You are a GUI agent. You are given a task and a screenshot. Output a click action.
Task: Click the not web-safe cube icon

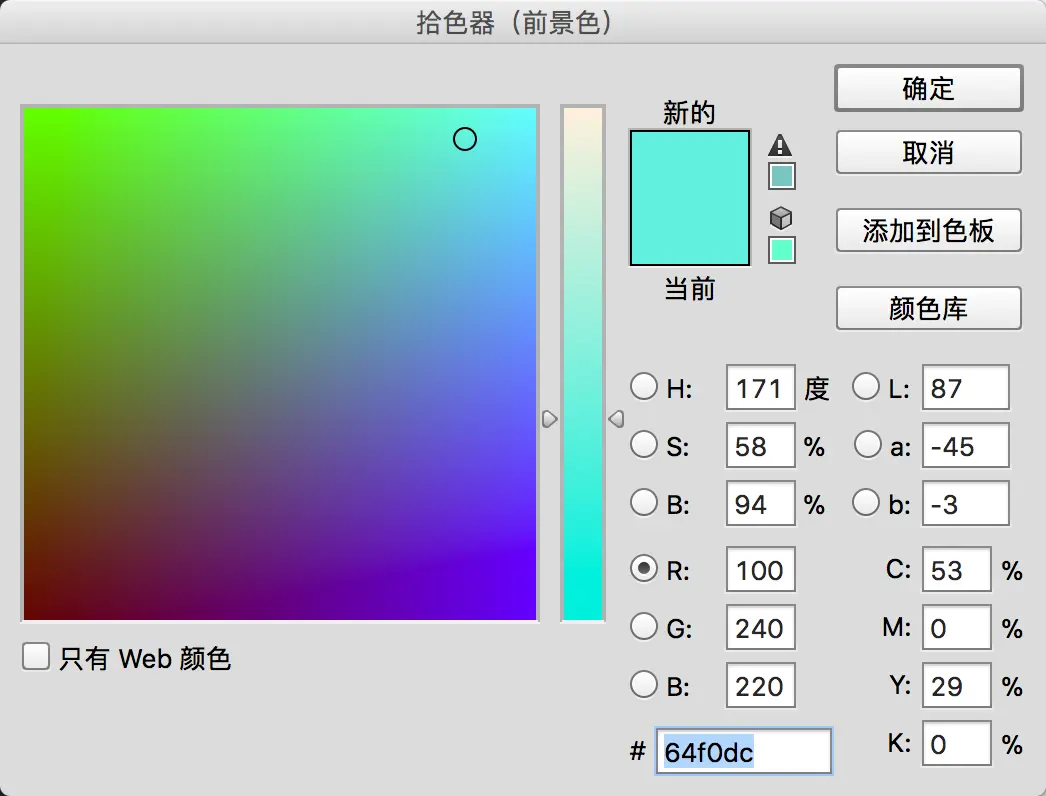pos(780,218)
